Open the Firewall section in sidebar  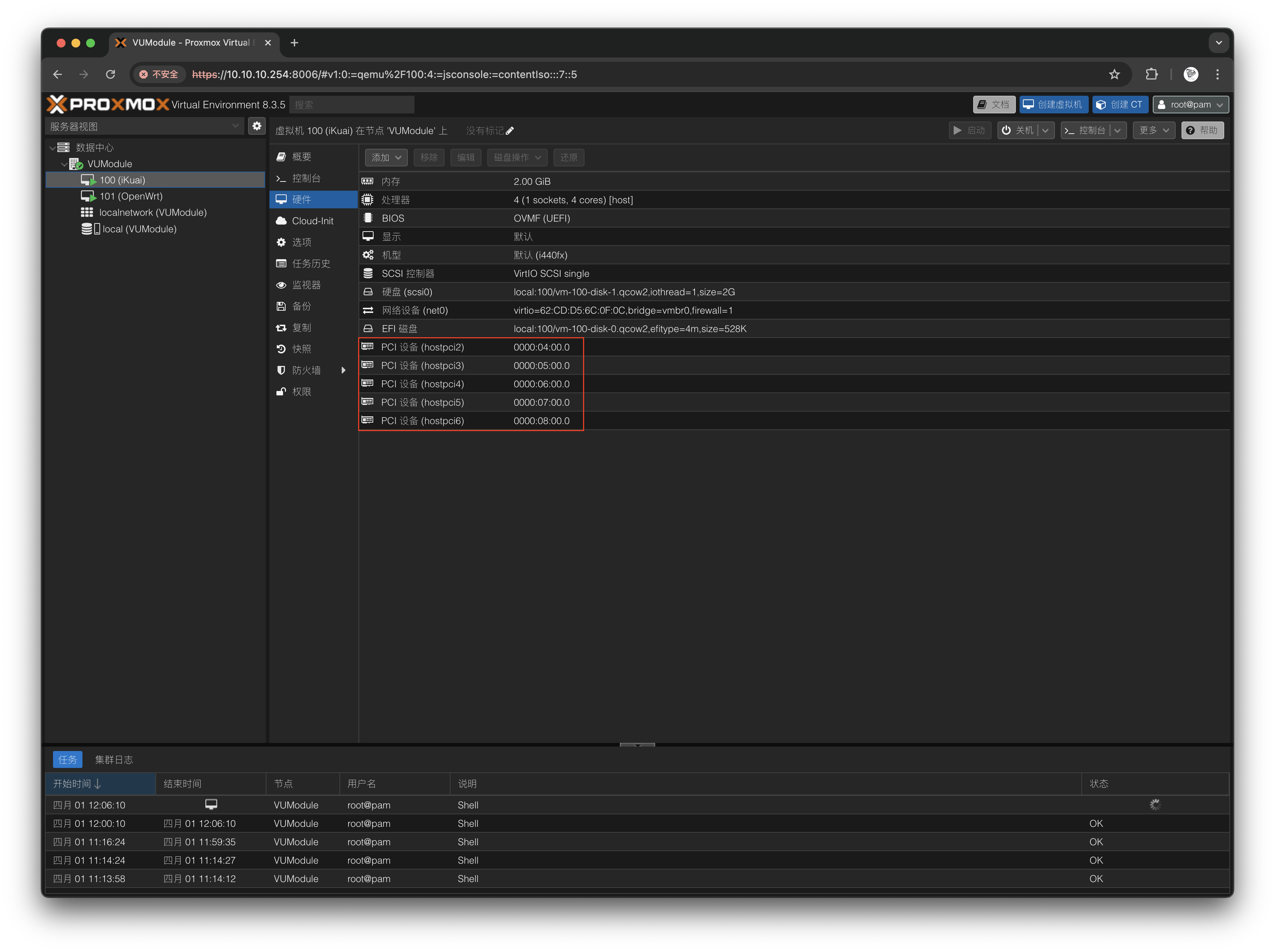(x=306, y=371)
